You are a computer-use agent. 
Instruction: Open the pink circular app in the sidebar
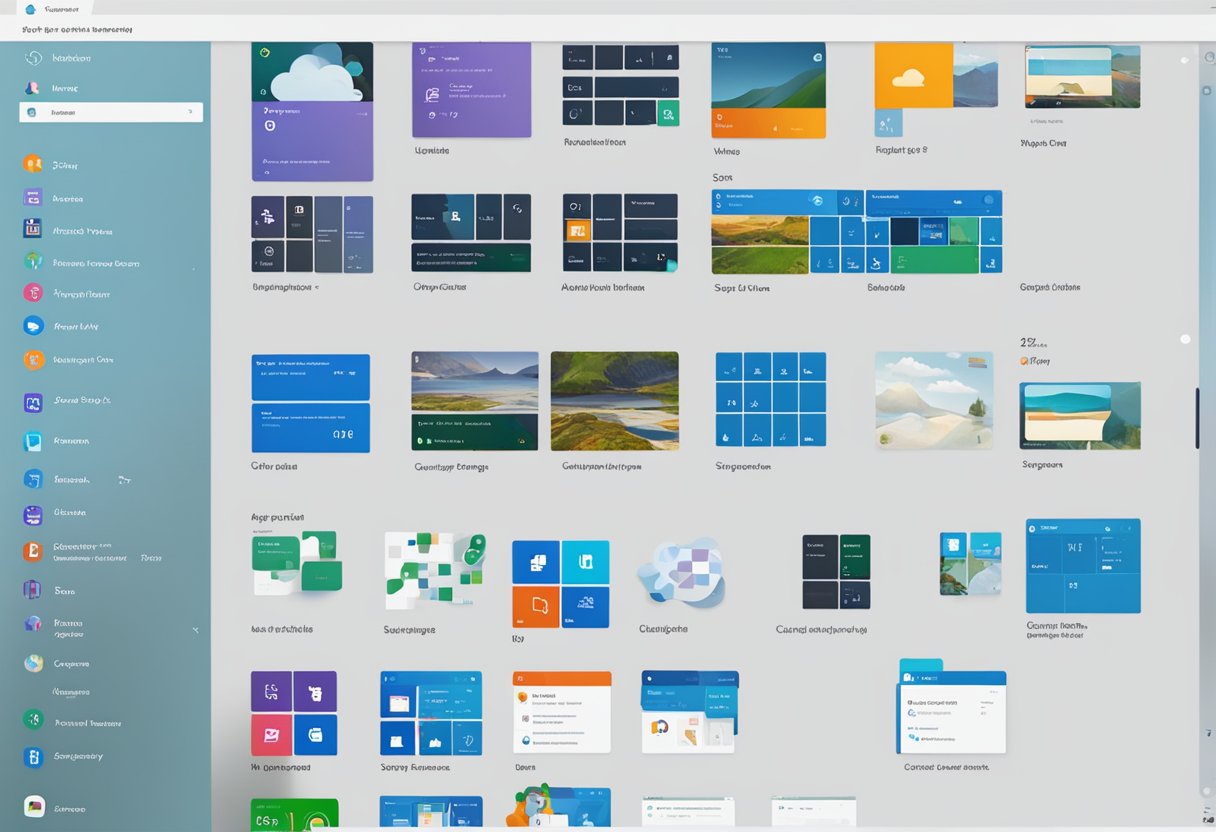click(x=33, y=293)
